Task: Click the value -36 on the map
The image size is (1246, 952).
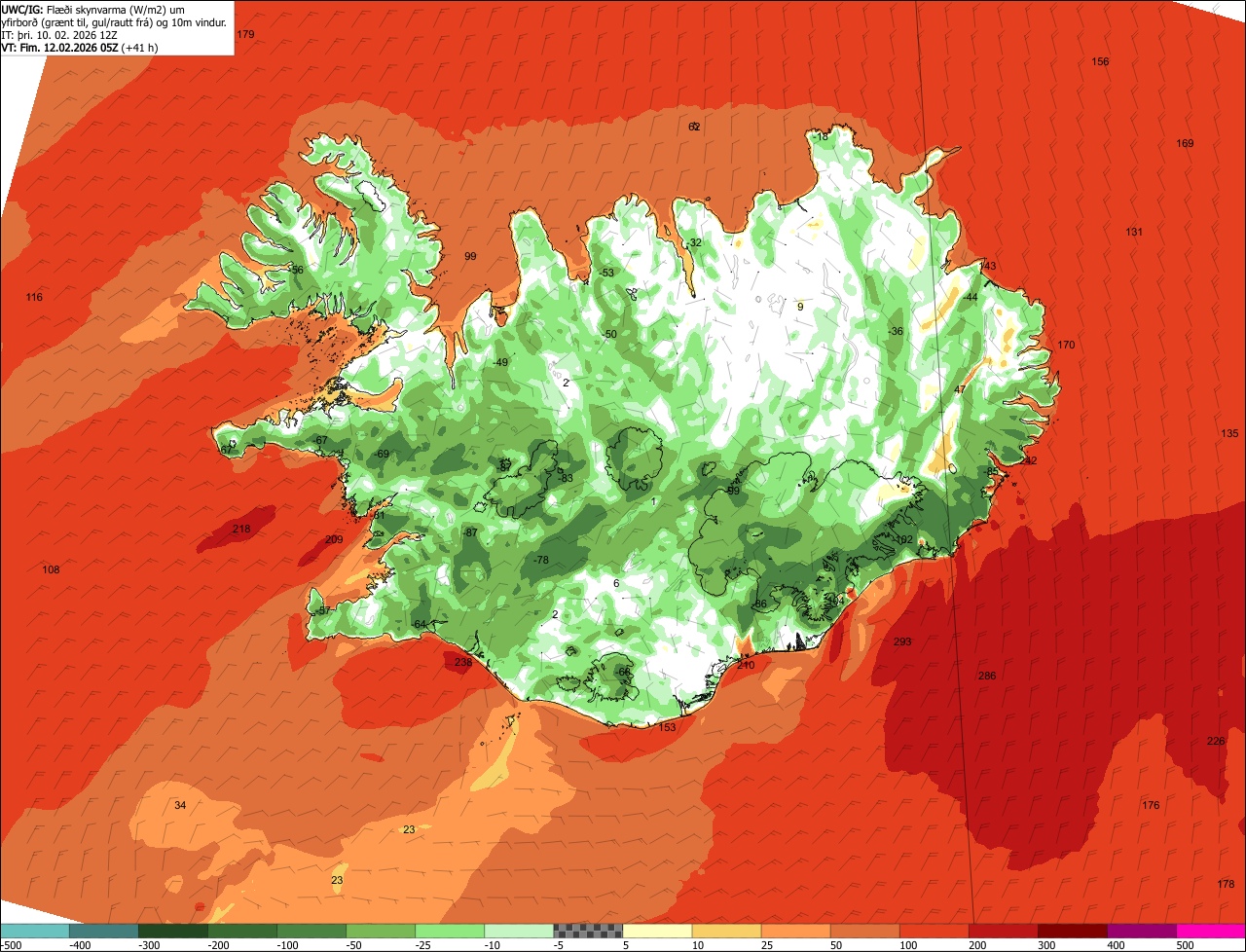Action: pos(896,331)
